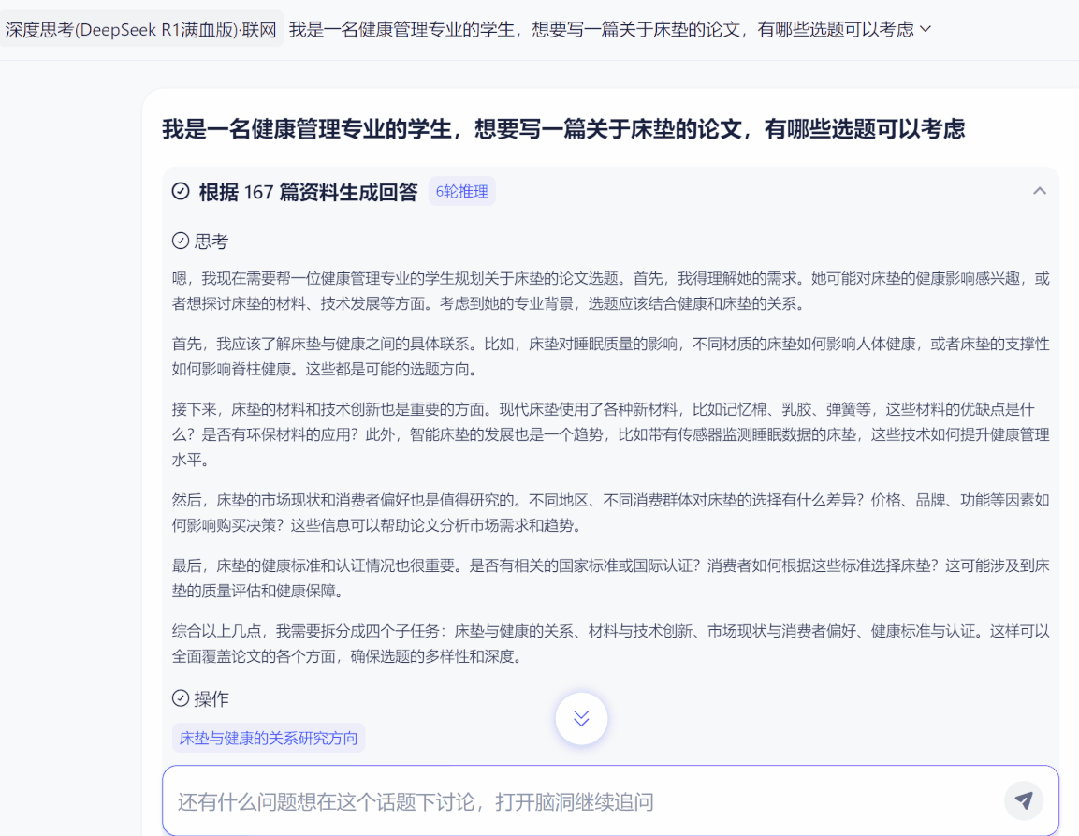The image size is (1079, 836).
Task: Open 床垫与健康的关系研究方向 search tag
Action: coord(268,738)
